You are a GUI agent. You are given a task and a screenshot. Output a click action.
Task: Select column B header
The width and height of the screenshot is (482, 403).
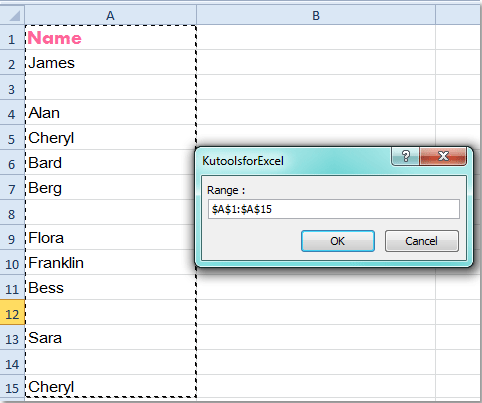pos(316,16)
